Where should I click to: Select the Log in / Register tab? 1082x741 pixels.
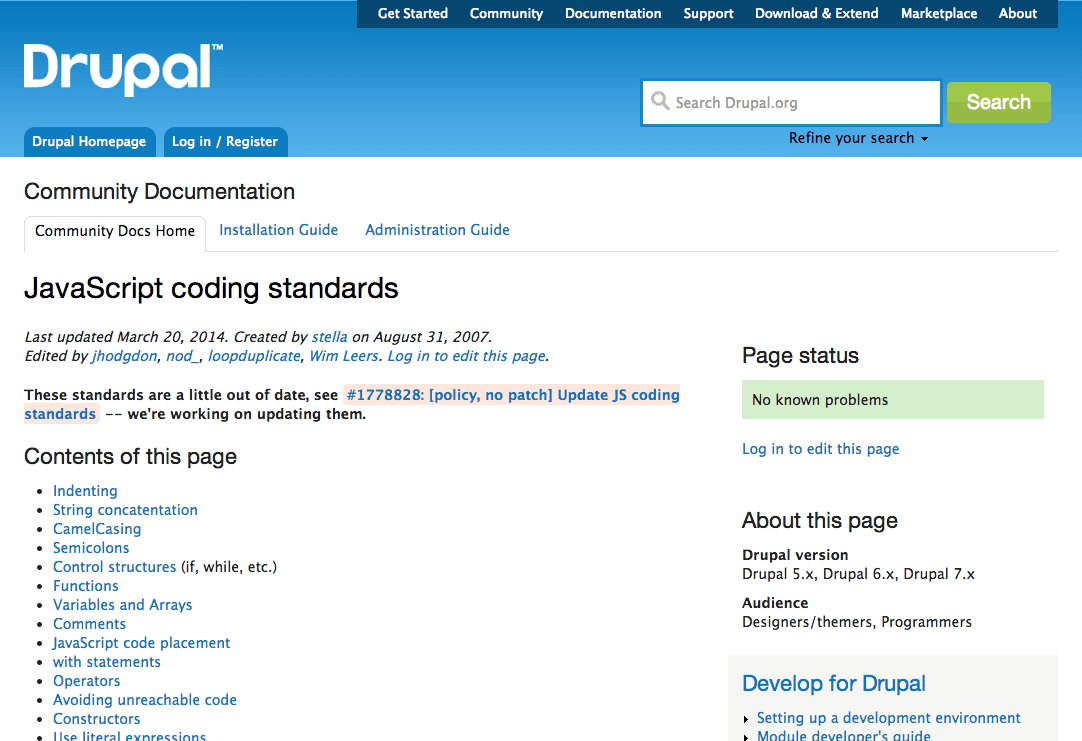click(225, 141)
